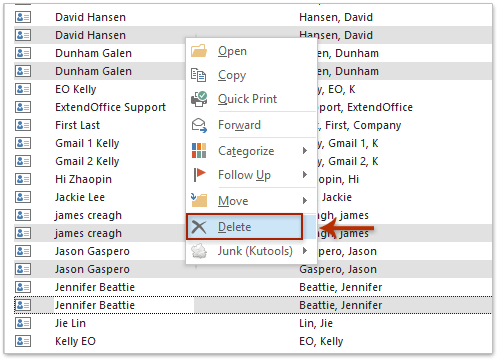Click contact card icon beside Jie Lin
This screenshot has height=363, width=501.
(x=23, y=323)
